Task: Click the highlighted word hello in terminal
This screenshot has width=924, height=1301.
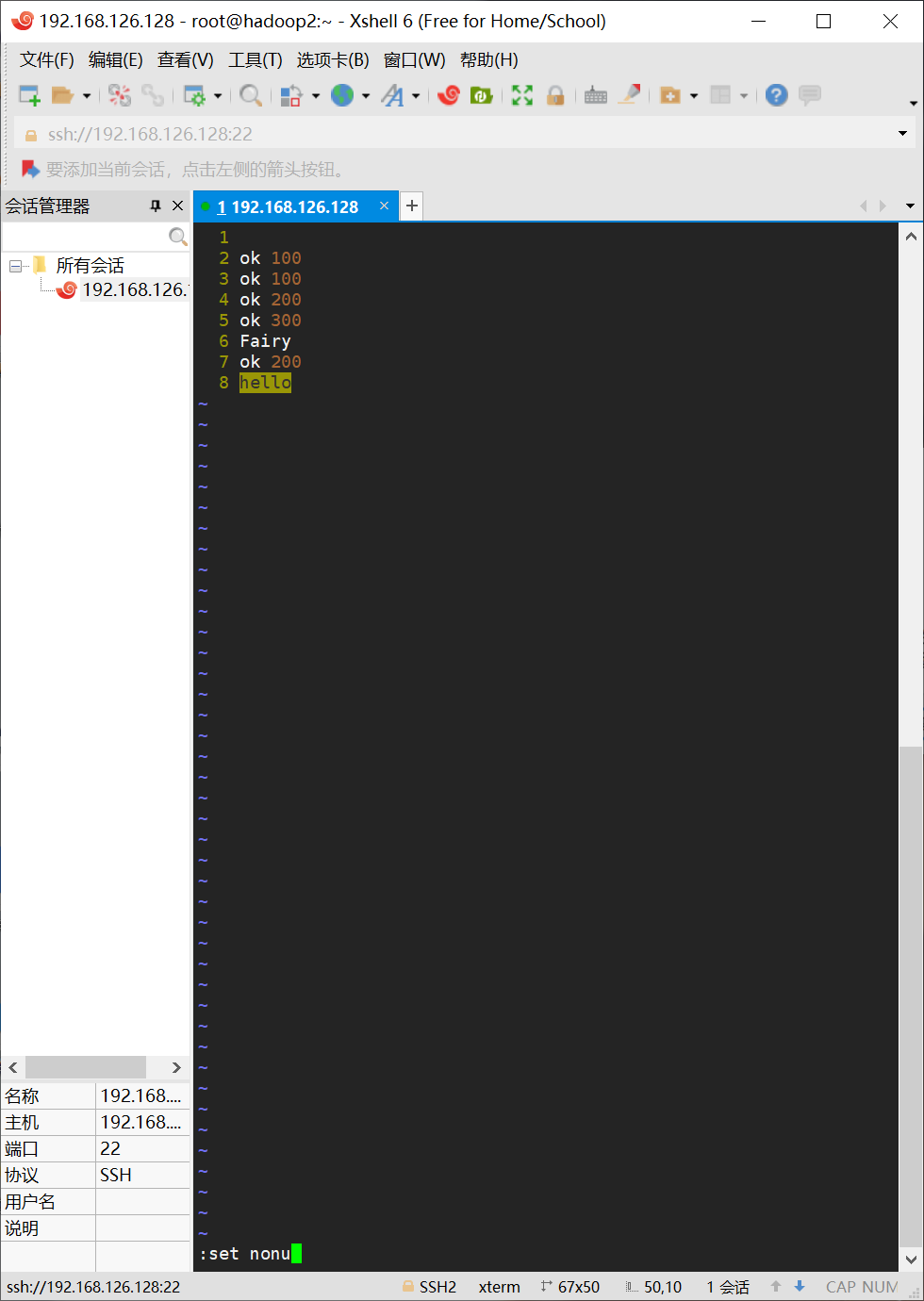Action: [265, 382]
